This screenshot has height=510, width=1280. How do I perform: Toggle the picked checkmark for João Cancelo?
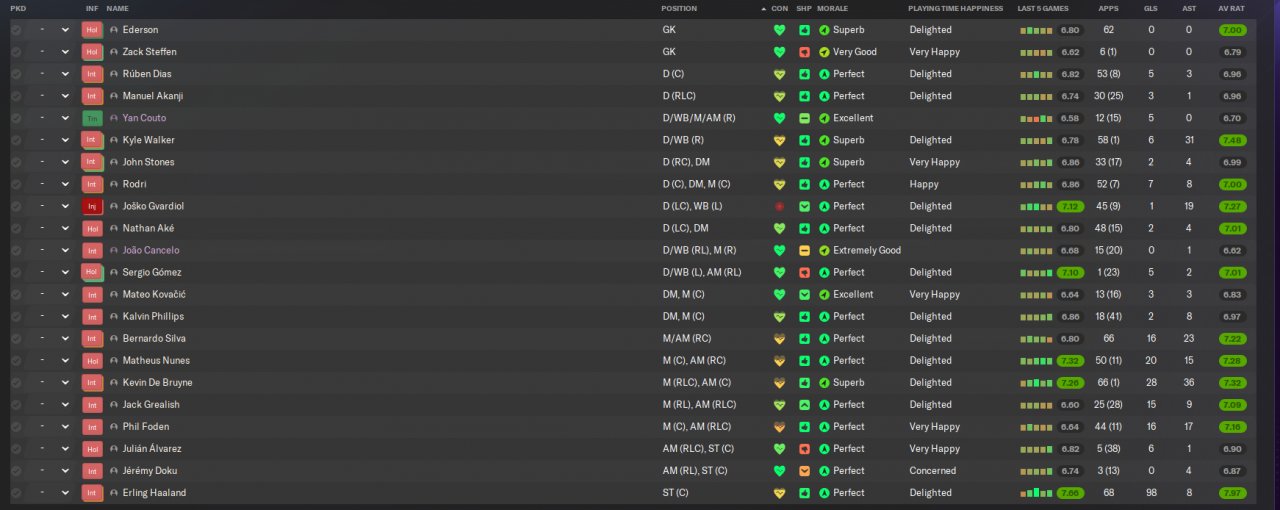pyautogui.click(x=16, y=250)
